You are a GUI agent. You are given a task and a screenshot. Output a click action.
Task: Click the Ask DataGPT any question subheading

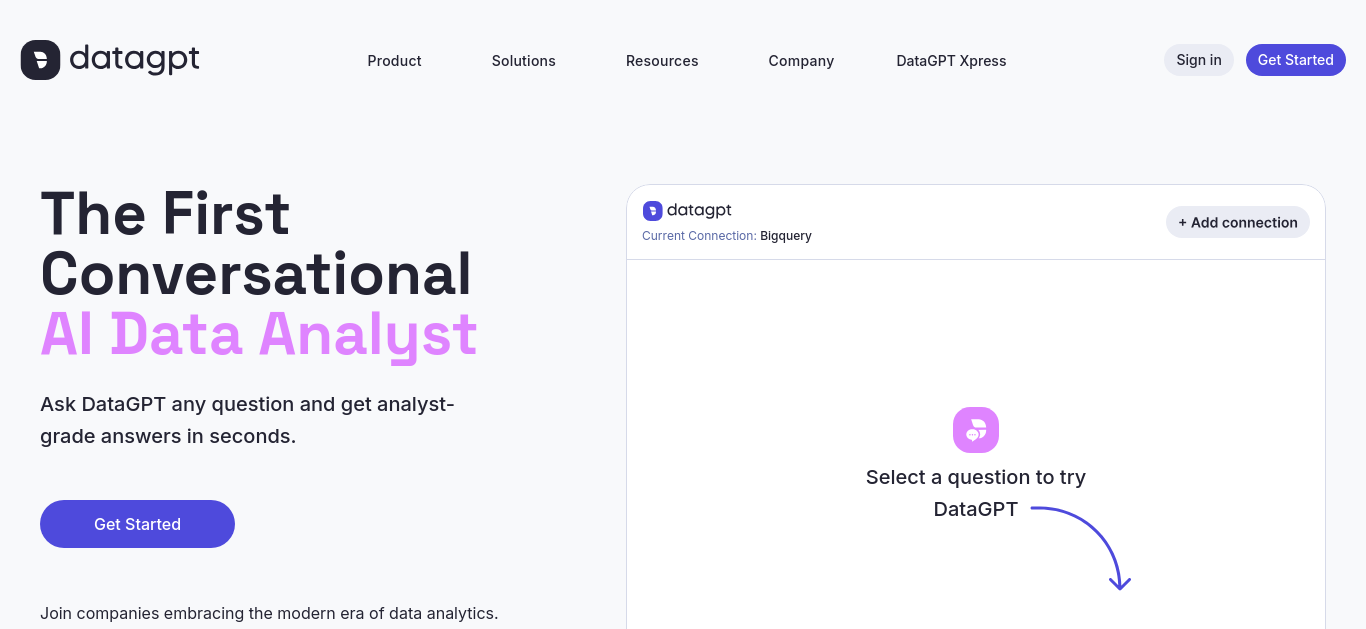point(247,420)
